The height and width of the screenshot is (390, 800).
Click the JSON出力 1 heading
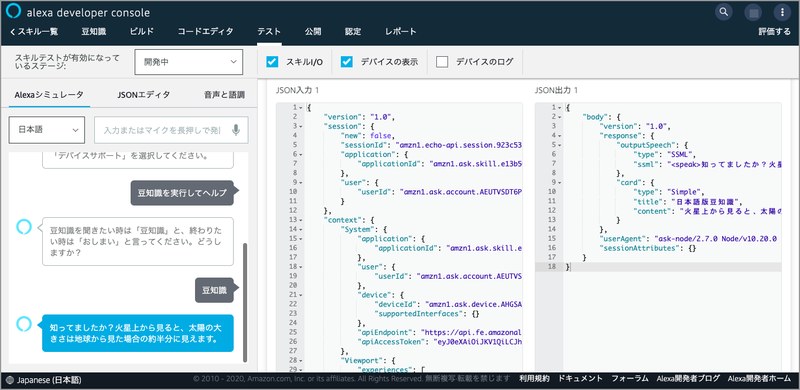point(556,90)
